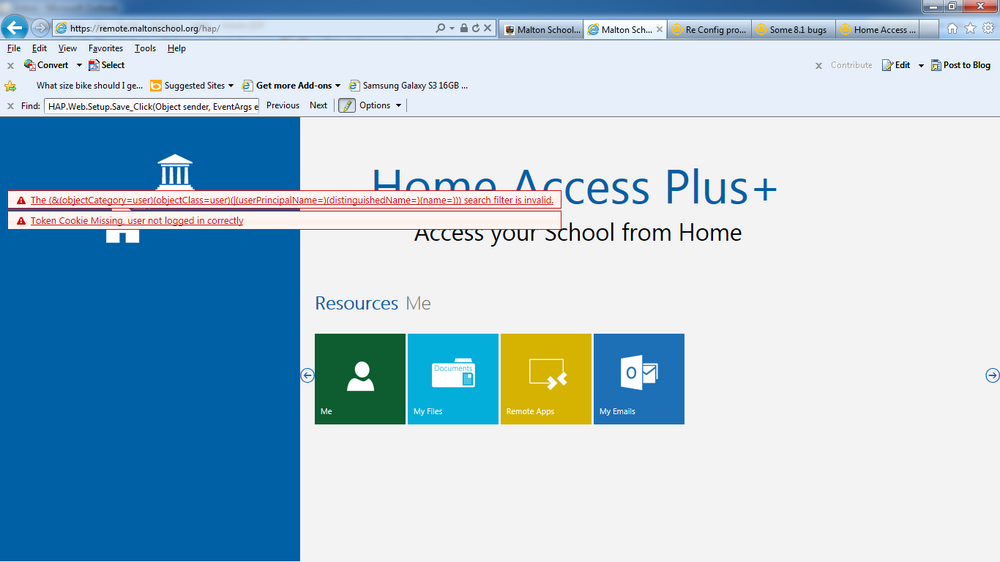Open the Samsung Galaxy S3 16GB favorite
The width and height of the screenshot is (1000, 562).
[408, 85]
